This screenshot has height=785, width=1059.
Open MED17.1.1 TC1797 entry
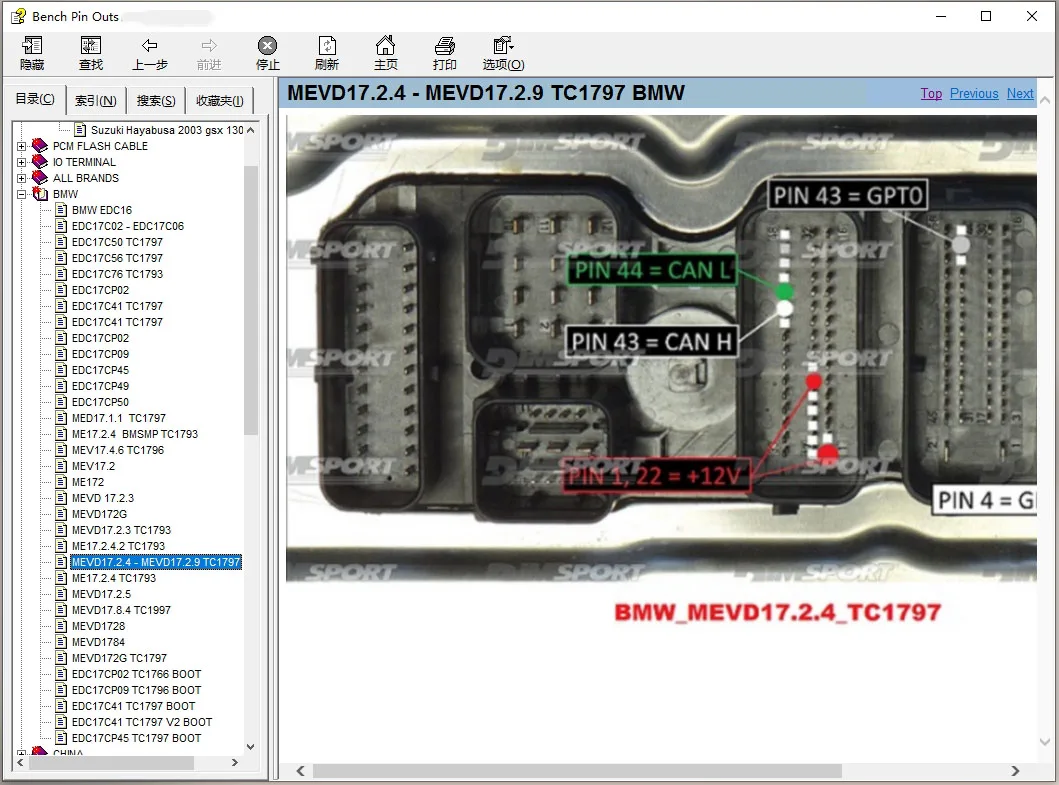click(119, 418)
